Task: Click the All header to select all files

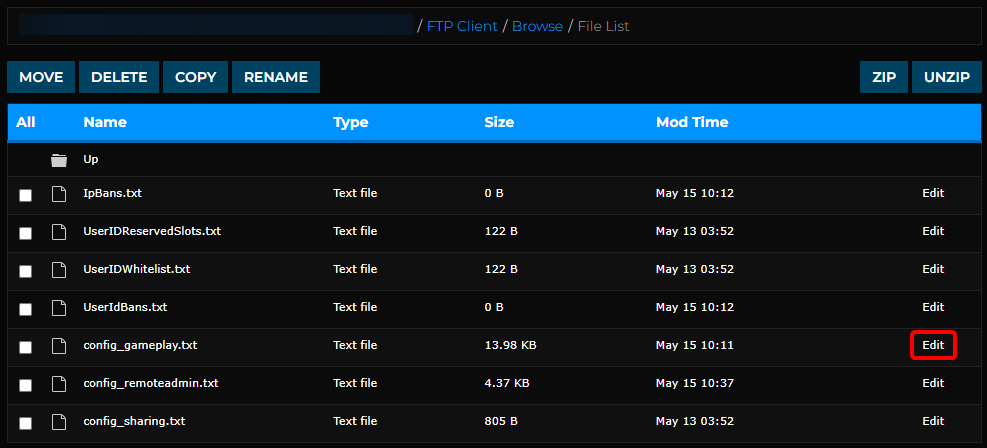Action: coord(26,122)
